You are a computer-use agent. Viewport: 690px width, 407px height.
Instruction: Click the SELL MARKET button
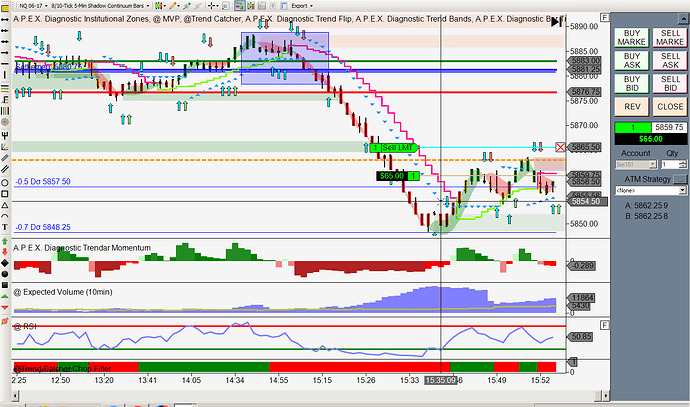pyautogui.click(x=670, y=37)
